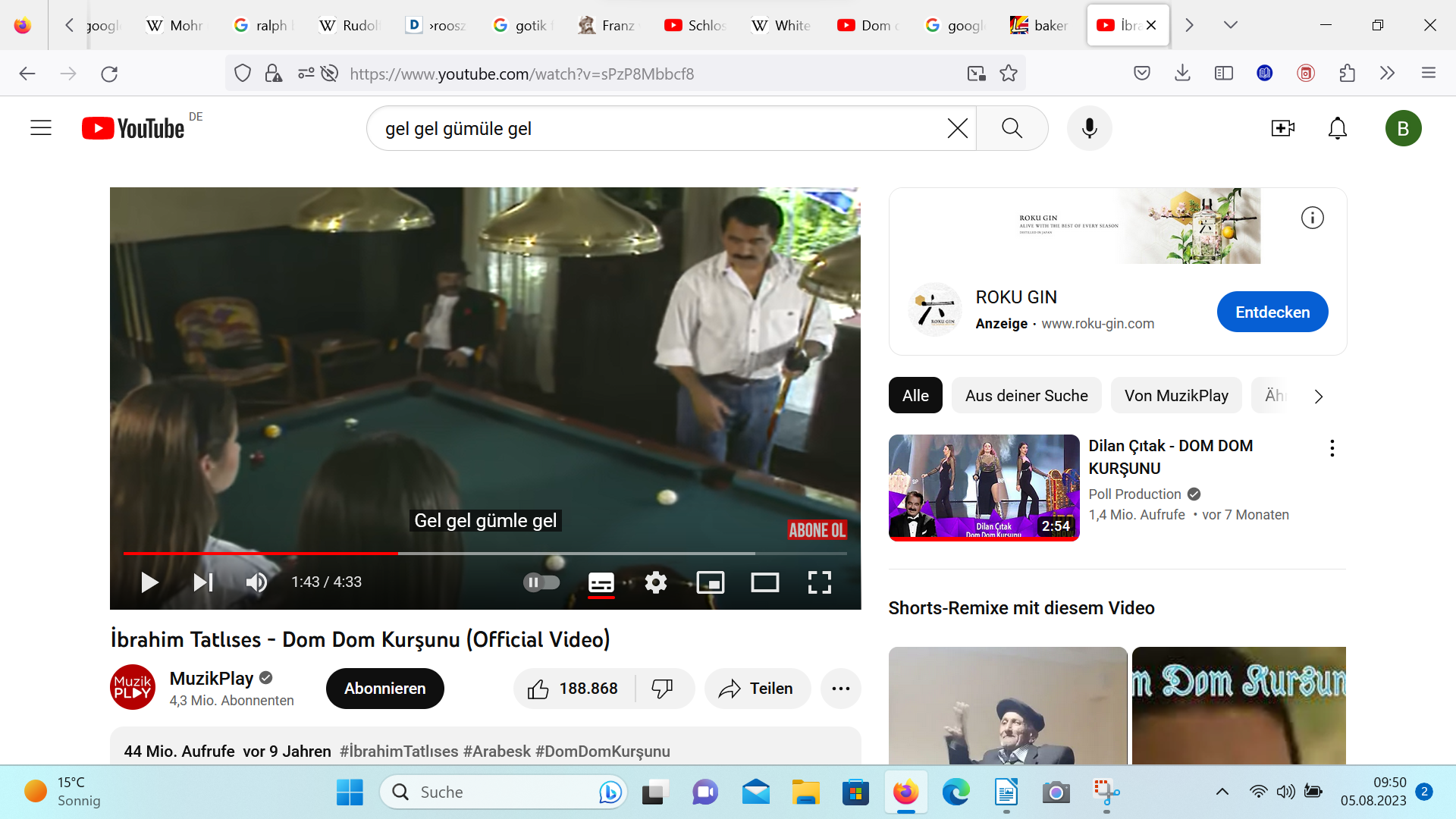Expand more actions three-dot menu
This screenshot has height=819, width=1456.
[840, 689]
